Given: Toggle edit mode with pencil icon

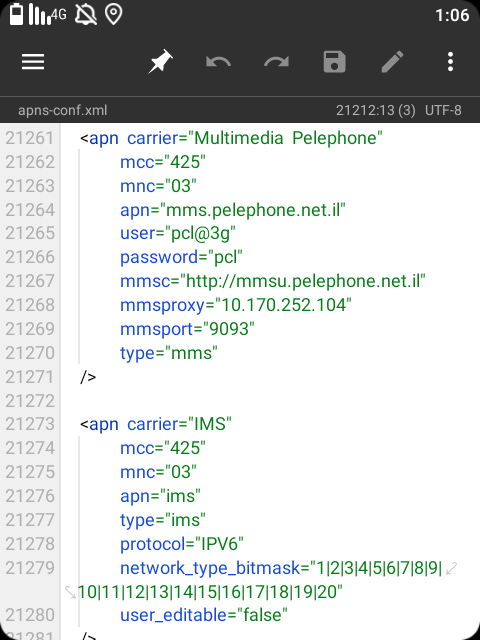Looking at the screenshot, I should pos(392,62).
